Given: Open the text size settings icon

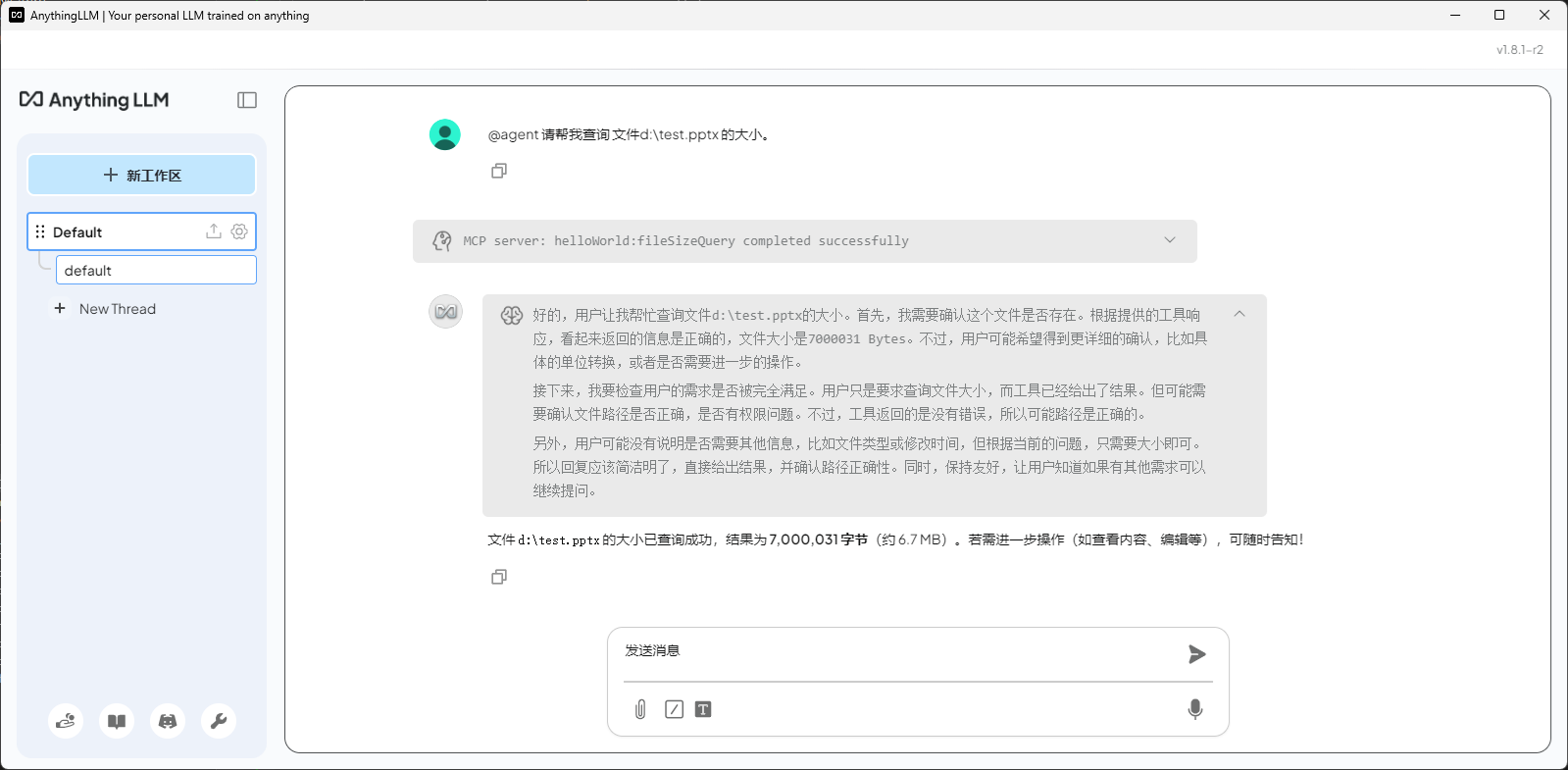Looking at the screenshot, I should point(703,709).
